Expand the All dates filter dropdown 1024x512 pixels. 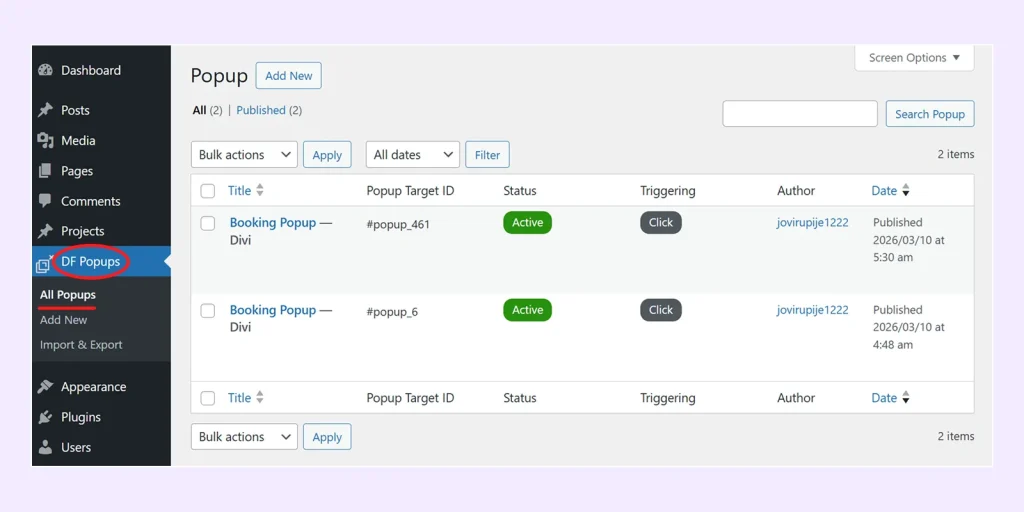pos(412,155)
